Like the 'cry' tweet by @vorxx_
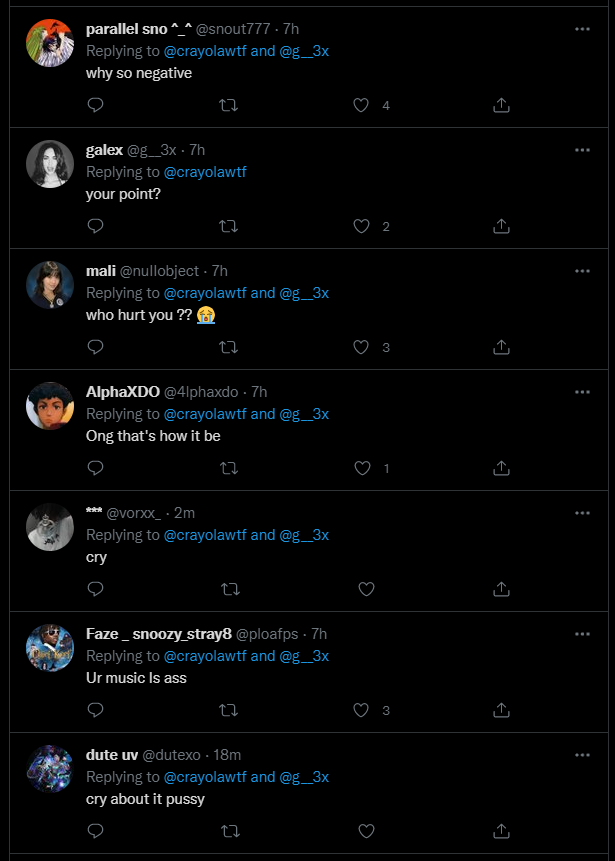 coord(366,589)
